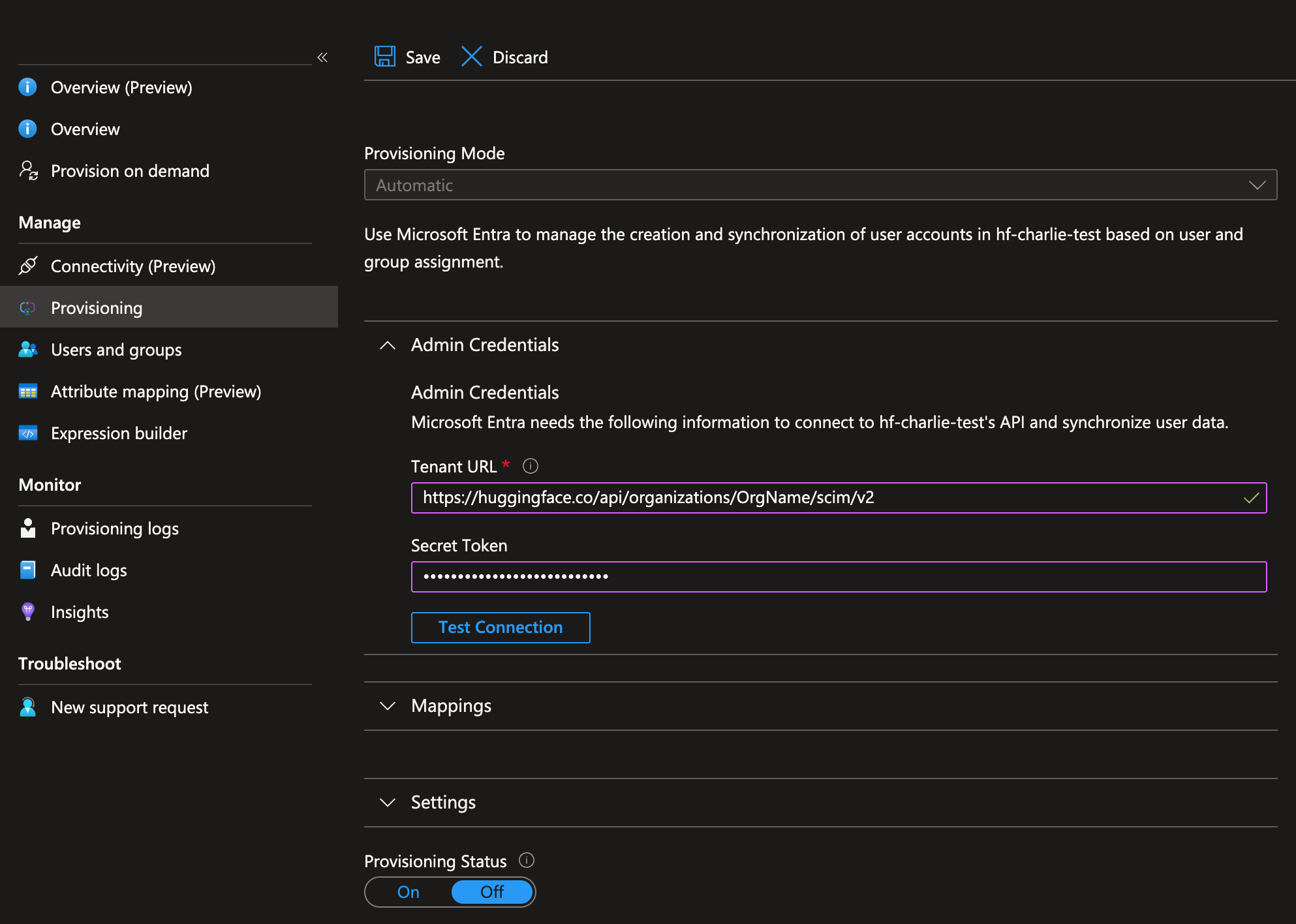The width and height of the screenshot is (1296, 924).
Task: Select the Users and groups icon
Action: coord(28,349)
